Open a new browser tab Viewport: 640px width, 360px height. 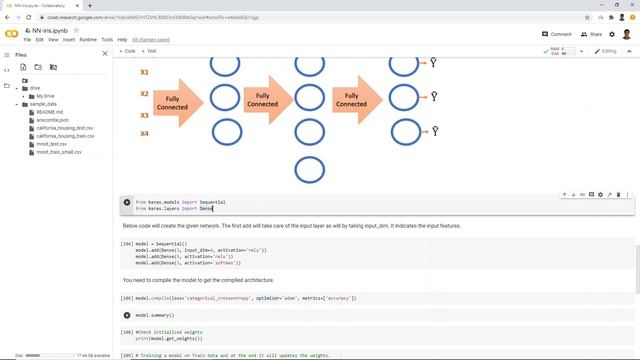click(x=90, y=5)
